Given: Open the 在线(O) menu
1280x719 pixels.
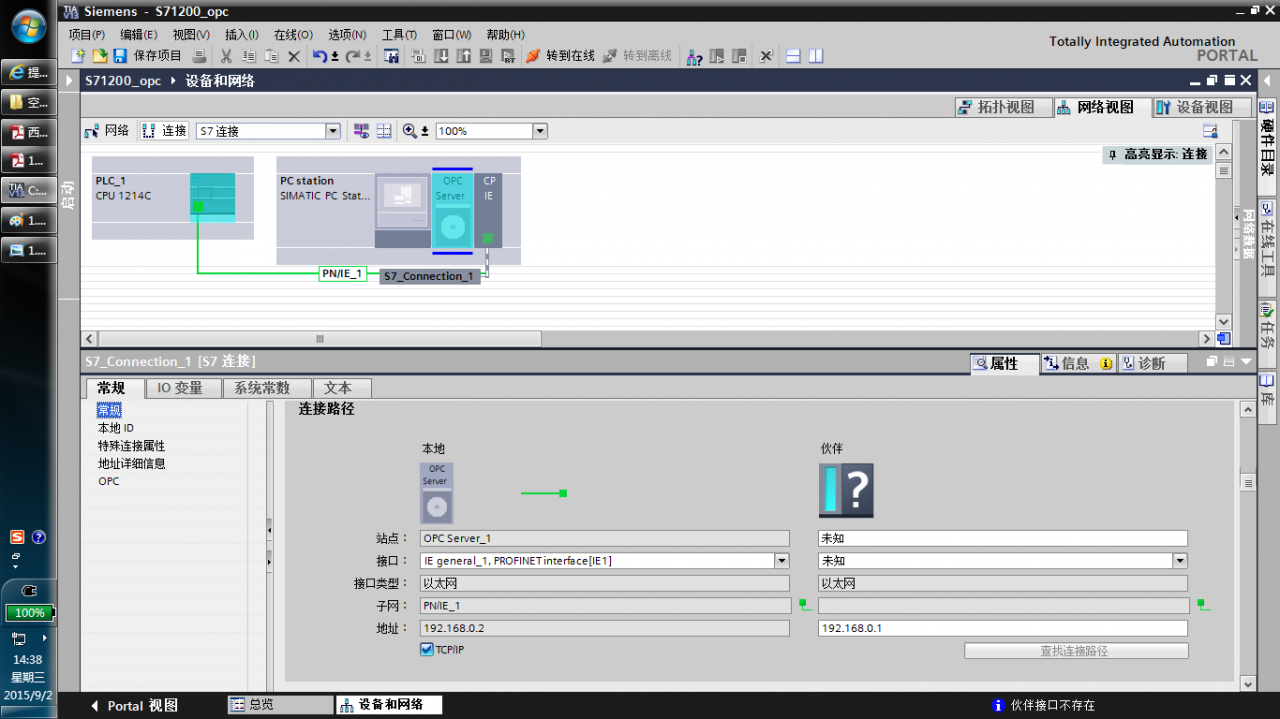Looking at the screenshot, I should pyautogui.click(x=293, y=34).
